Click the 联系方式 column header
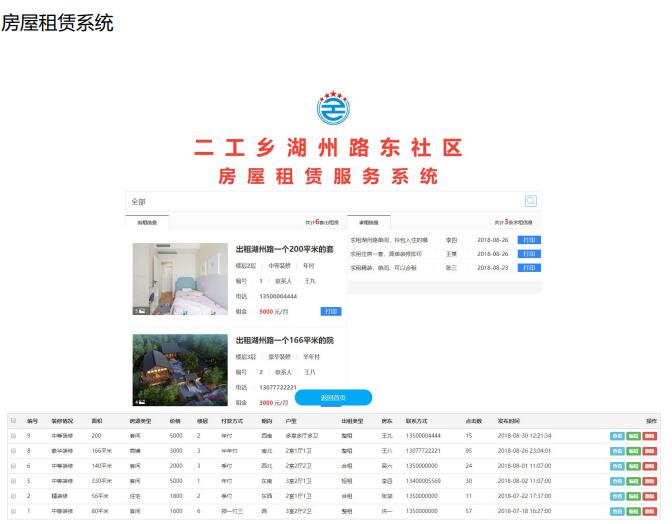 417,421
